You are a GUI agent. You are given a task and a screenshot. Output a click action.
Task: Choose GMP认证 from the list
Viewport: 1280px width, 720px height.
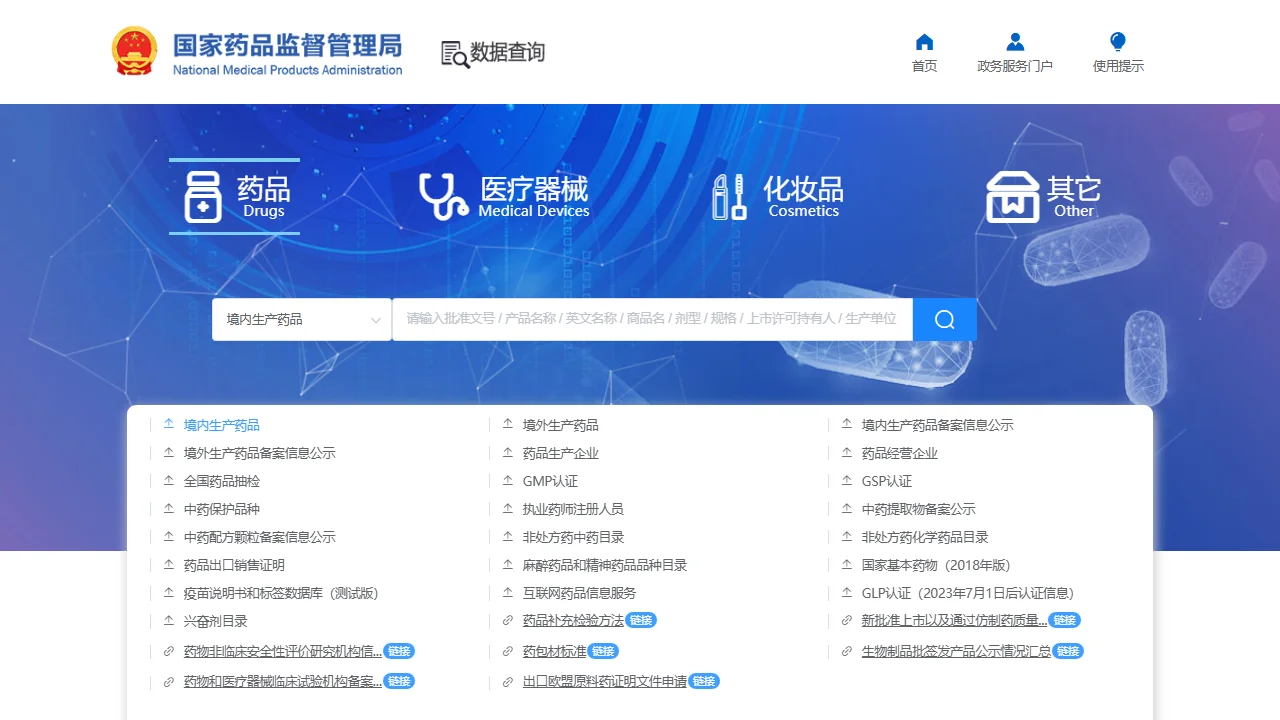point(550,481)
